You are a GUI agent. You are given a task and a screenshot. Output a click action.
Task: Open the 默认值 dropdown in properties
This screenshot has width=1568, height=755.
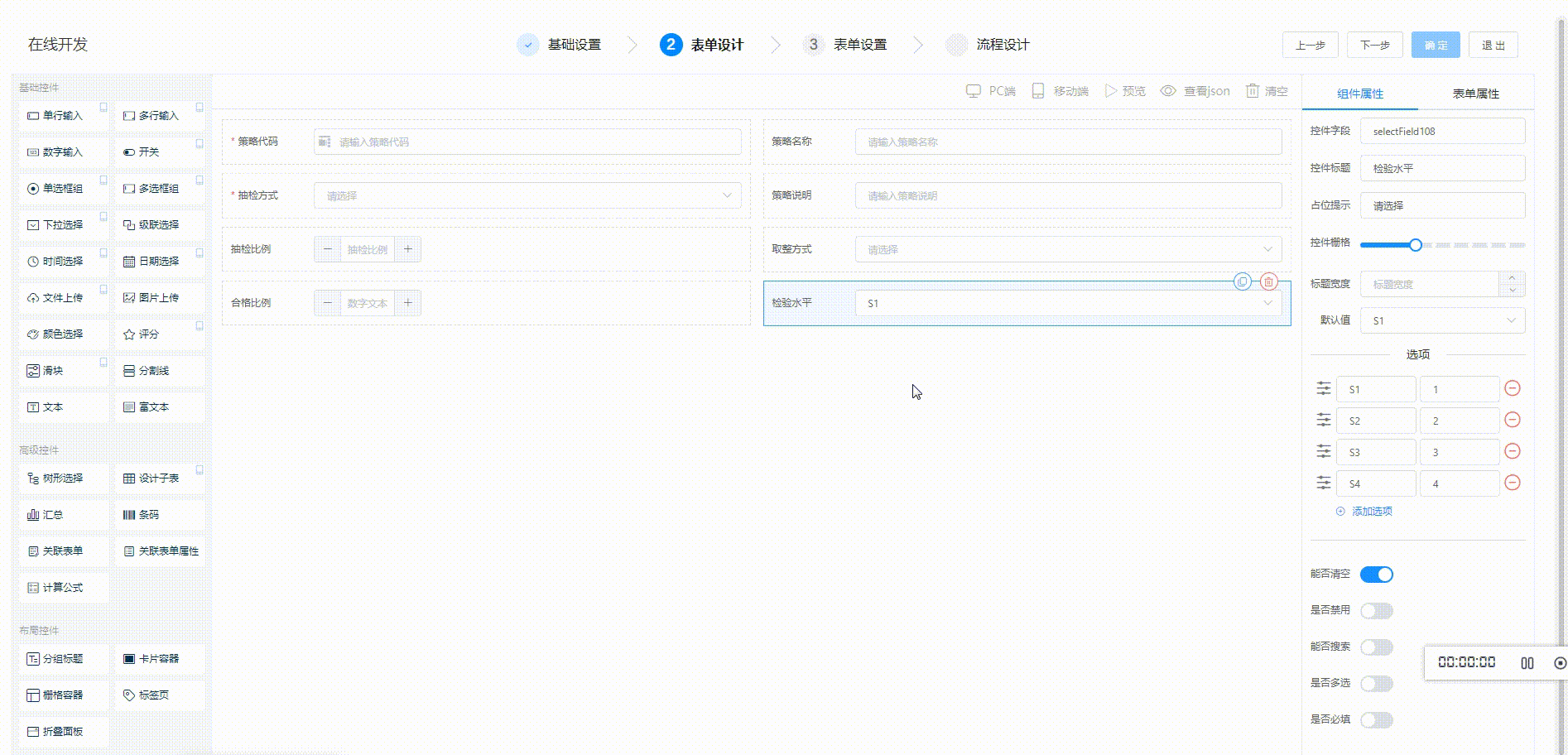1442,320
